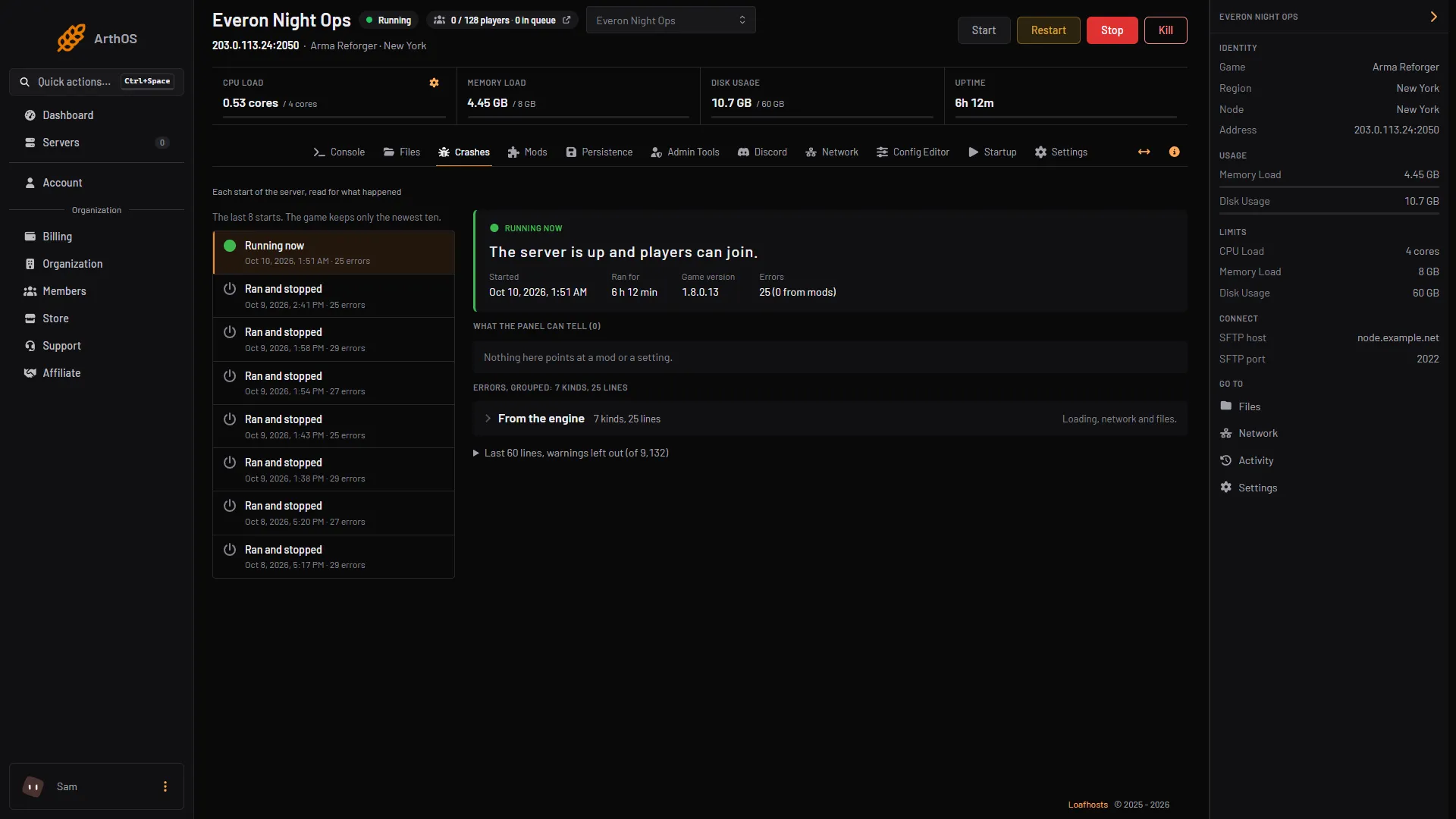Viewport: 1456px width, 819px height.
Task: Open Settings from the Go To list
Action: point(1249,488)
